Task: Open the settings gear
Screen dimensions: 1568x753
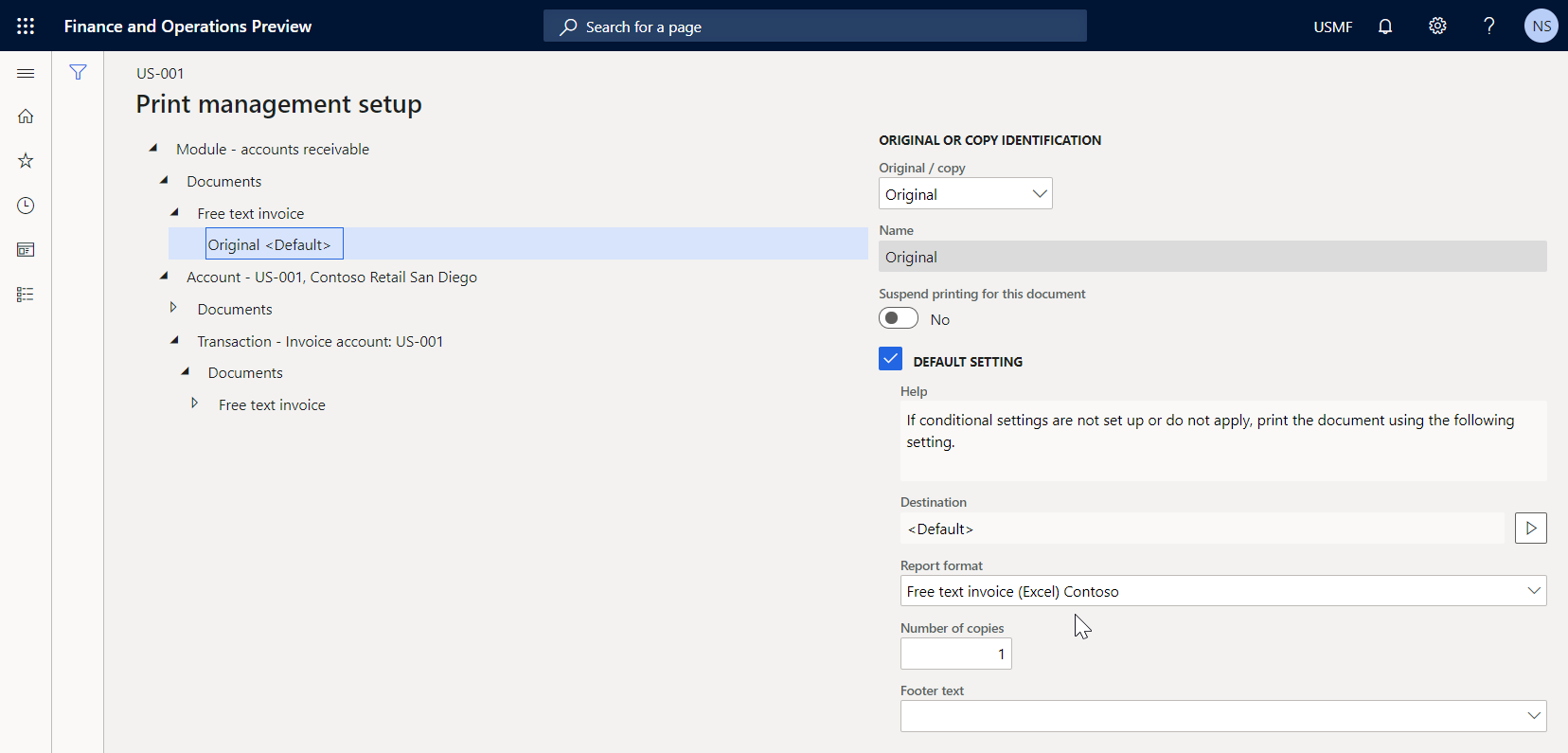Action: pyautogui.click(x=1437, y=27)
